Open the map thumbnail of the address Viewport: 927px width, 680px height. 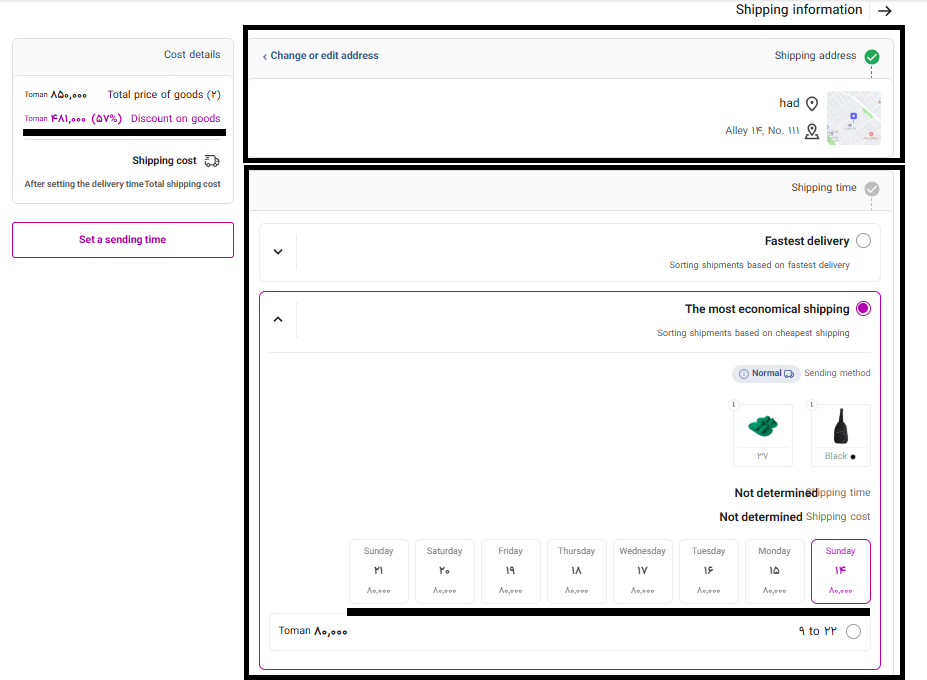click(853, 118)
